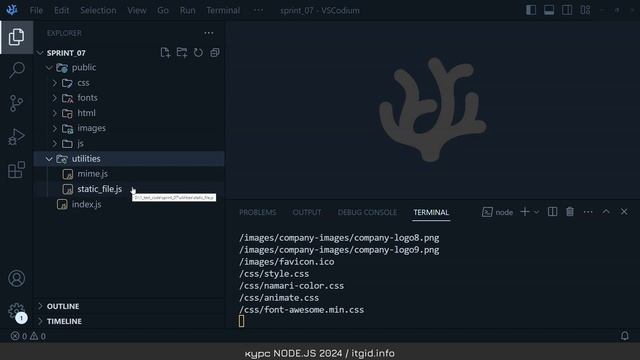Open the Accounts menu
640x360 pixels.
click(x=16, y=278)
